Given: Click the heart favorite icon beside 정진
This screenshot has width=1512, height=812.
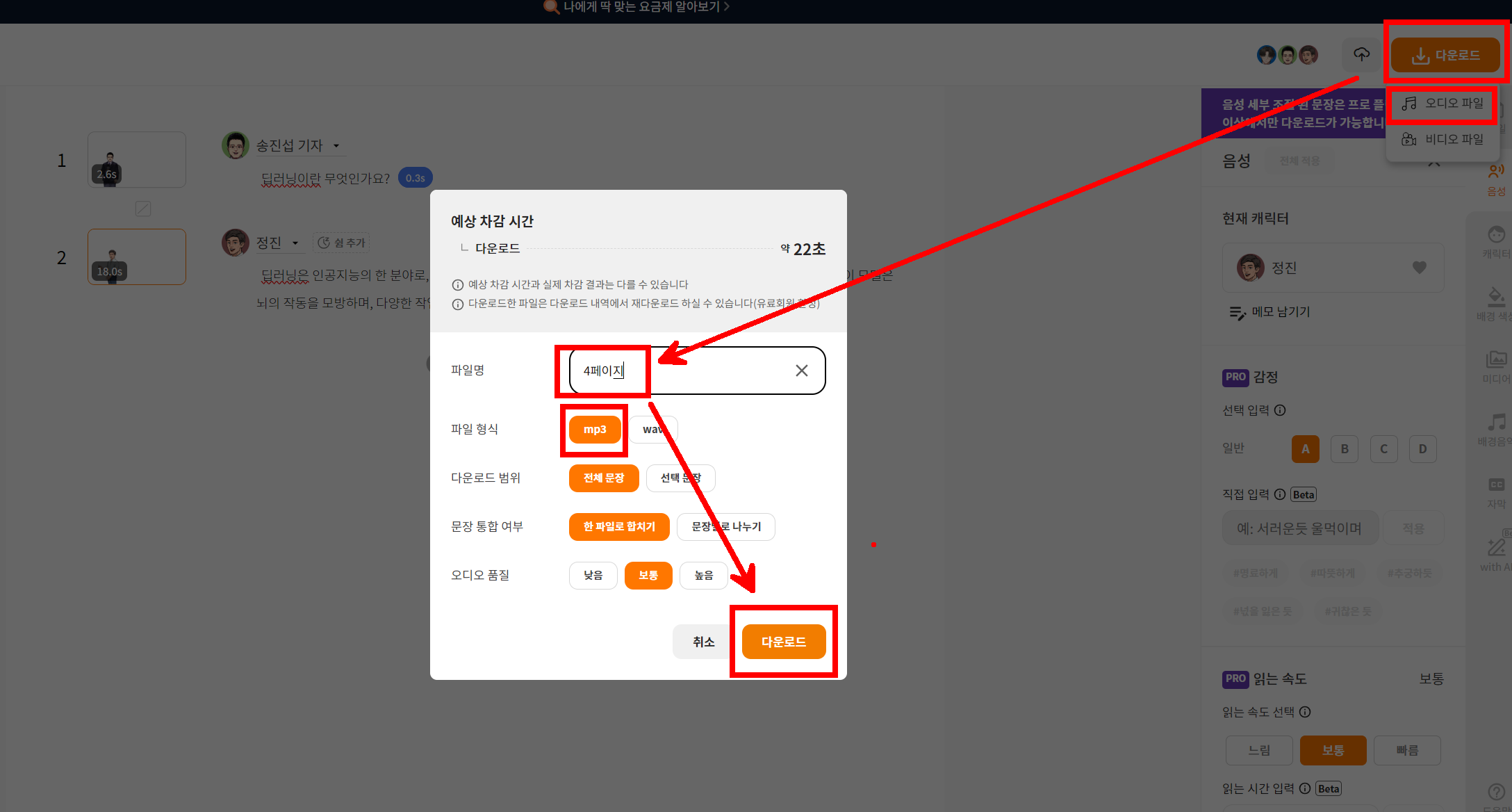Looking at the screenshot, I should [1419, 268].
